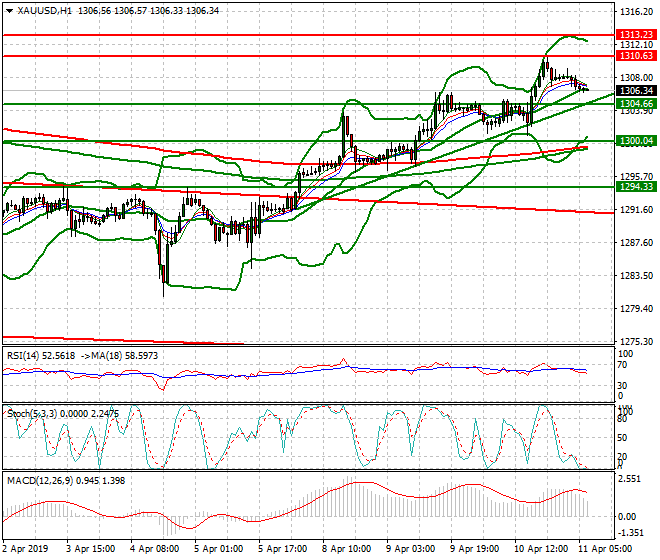The image size is (660, 560).
Task: Click the RSI scale value 70
Action: (623, 365)
